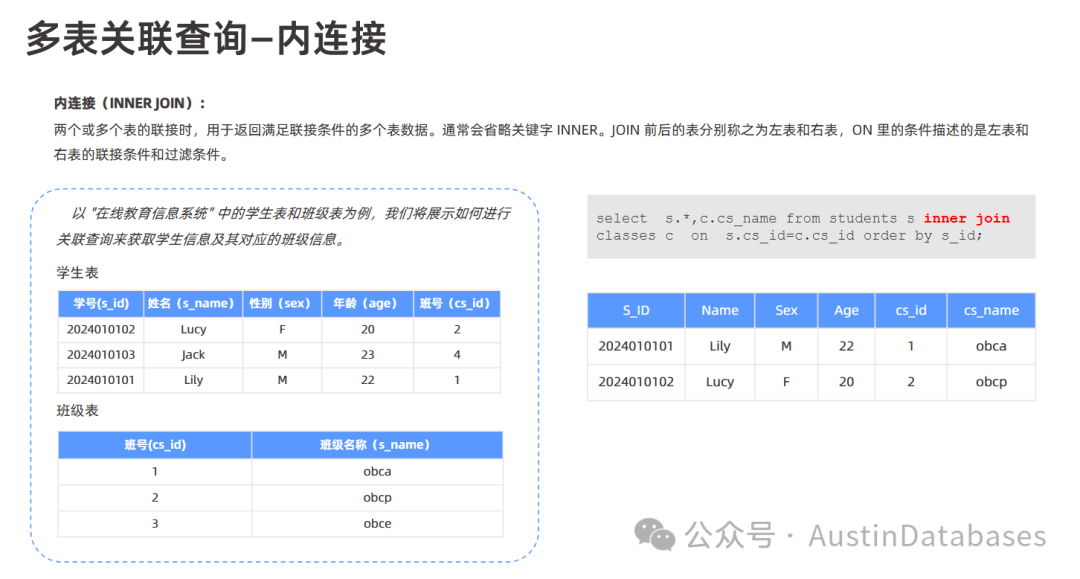
Task: Click the red "inner join" keyword in the SQL
Action: click(x=966, y=218)
